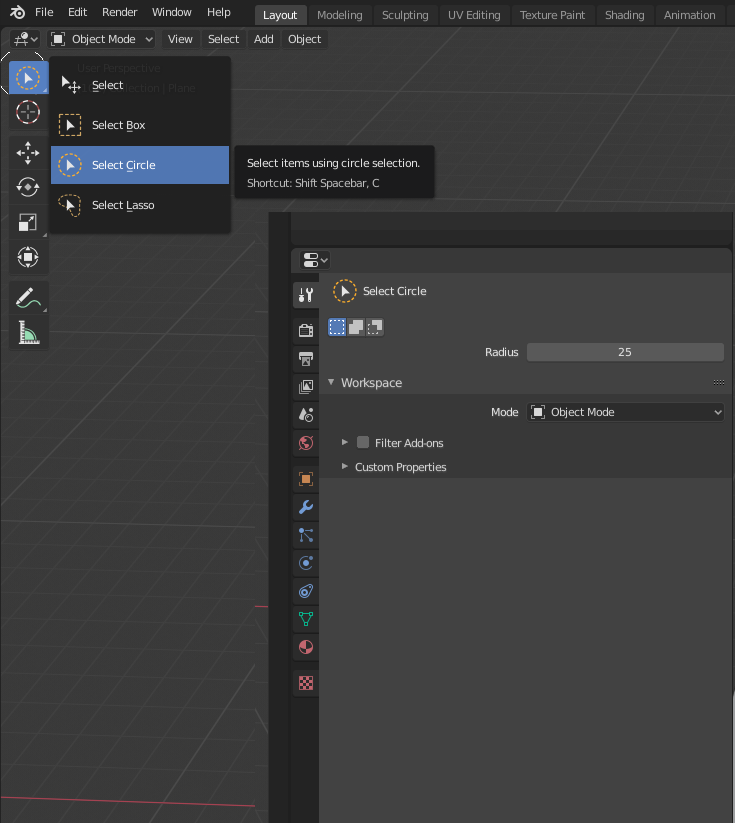Switch to the Modeling workspace tab
735x823 pixels.
(x=340, y=15)
